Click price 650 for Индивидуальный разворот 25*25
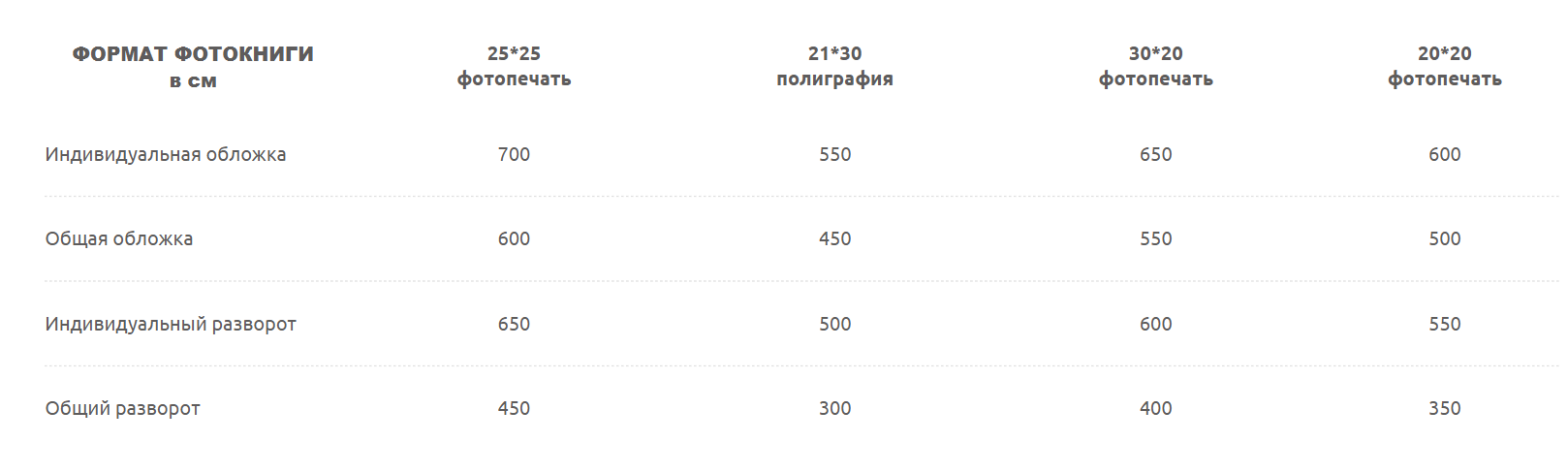 point(514,324)
